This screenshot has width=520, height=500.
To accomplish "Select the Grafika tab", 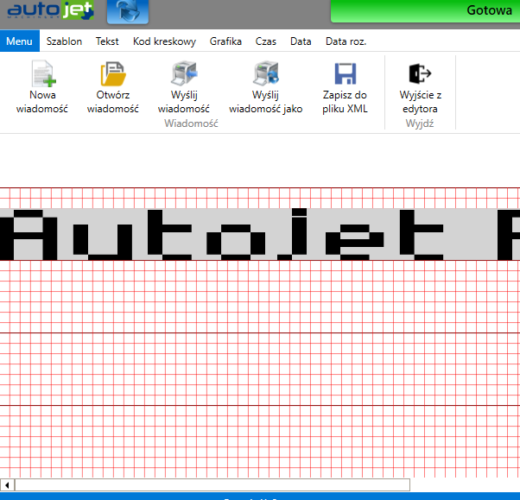I will [225, 41].
